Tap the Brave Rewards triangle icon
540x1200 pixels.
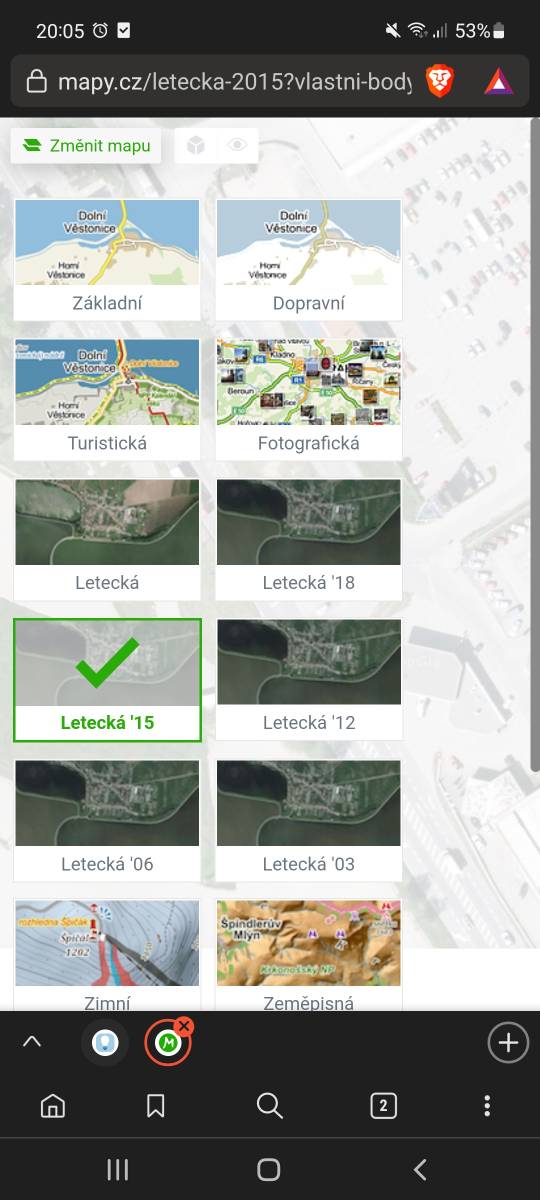[x=498, y=82]
